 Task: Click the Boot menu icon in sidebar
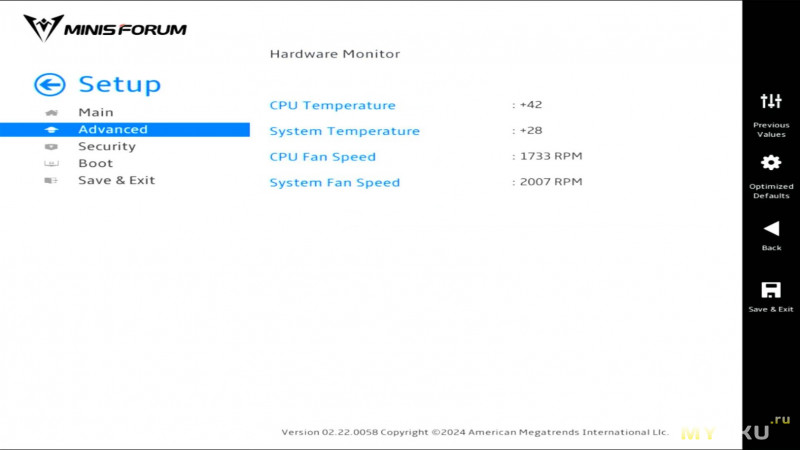[x=51, y=164]
